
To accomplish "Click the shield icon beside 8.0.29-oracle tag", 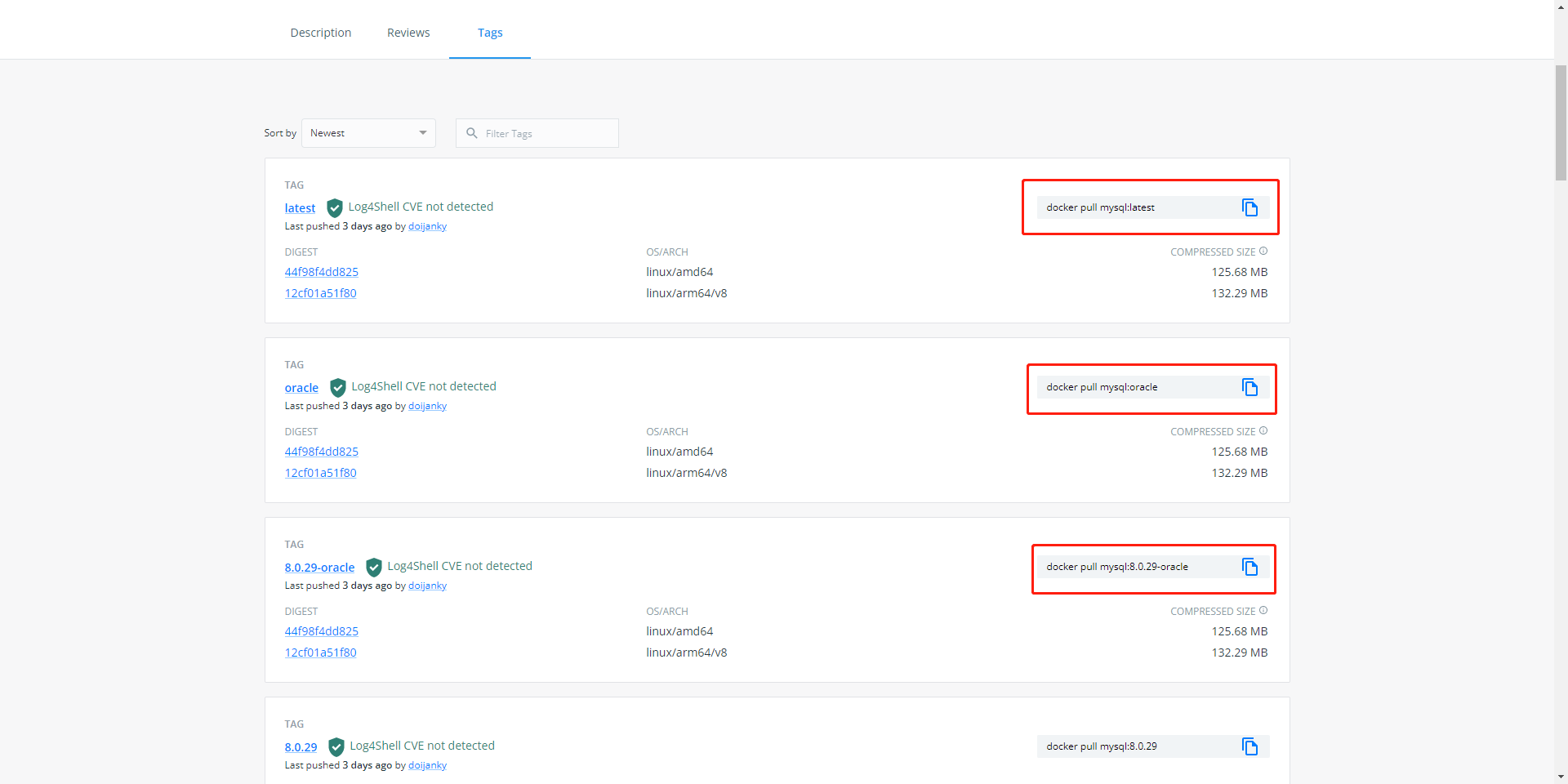I will 374,567.
